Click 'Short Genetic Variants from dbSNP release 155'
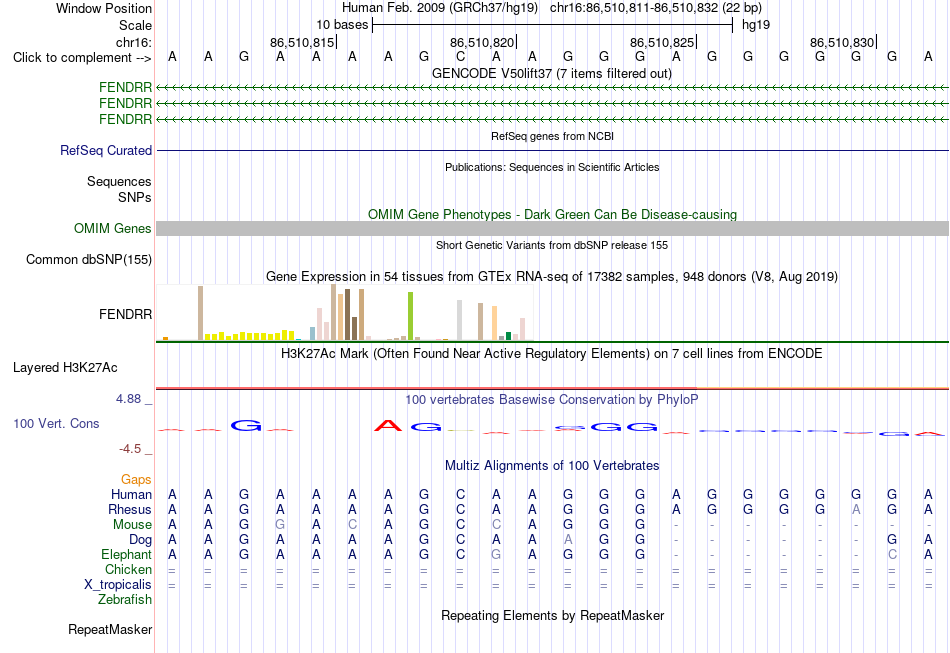This screenshot has width=950, height=653. click(552, 245)
